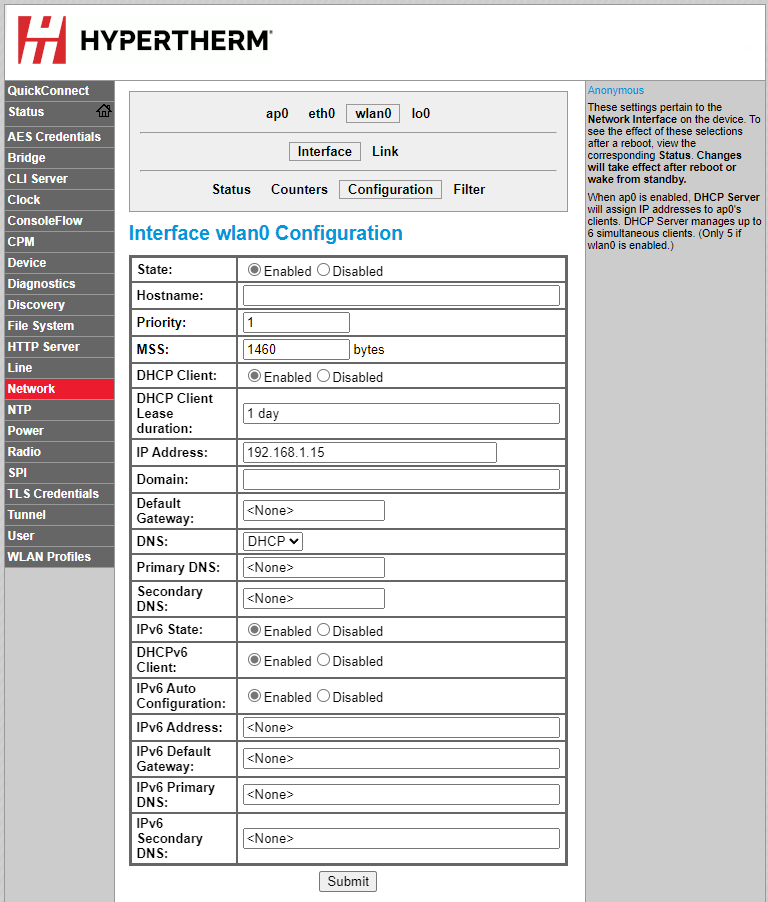This screenshot has width=768, height=902.
Task: Click the IP Address field
Action: (369, 453)
